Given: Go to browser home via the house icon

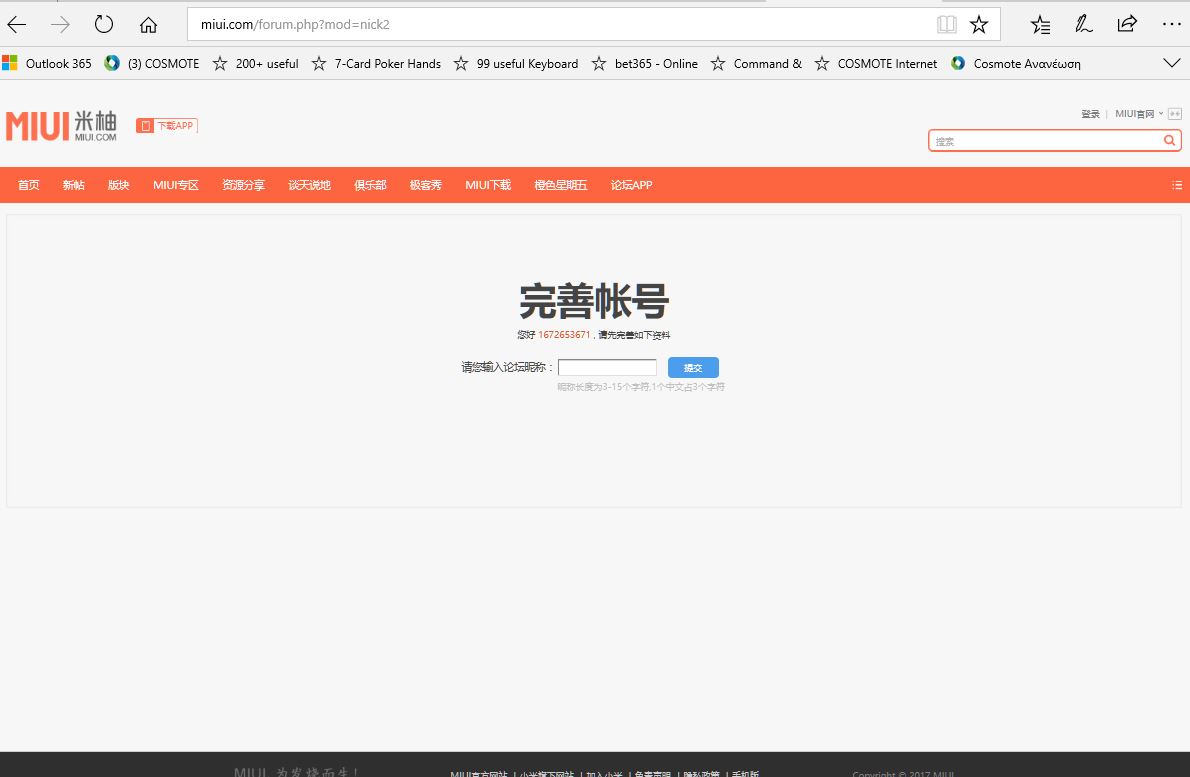Looking at the screenshot, I should [148, 24].
